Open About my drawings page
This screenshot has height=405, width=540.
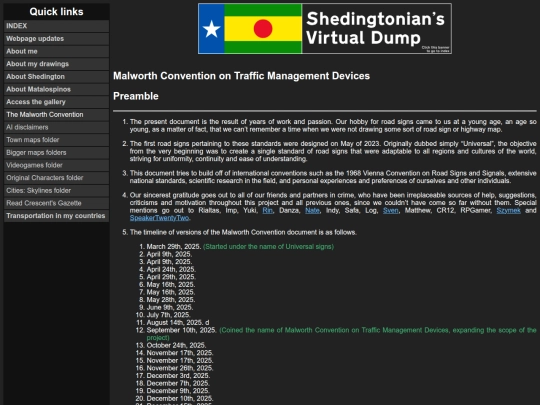tap(56, 64)
